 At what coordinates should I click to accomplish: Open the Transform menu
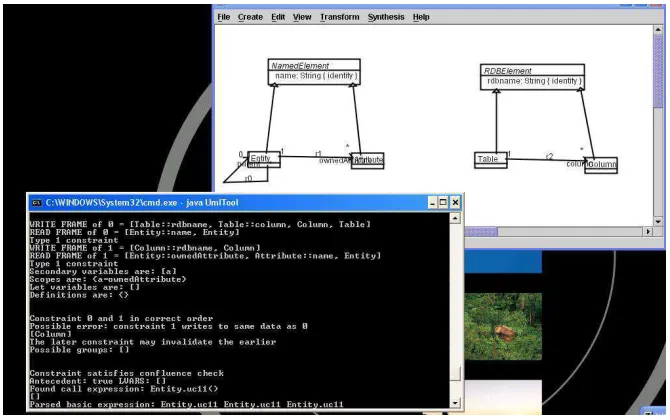(x=340, y=17)
